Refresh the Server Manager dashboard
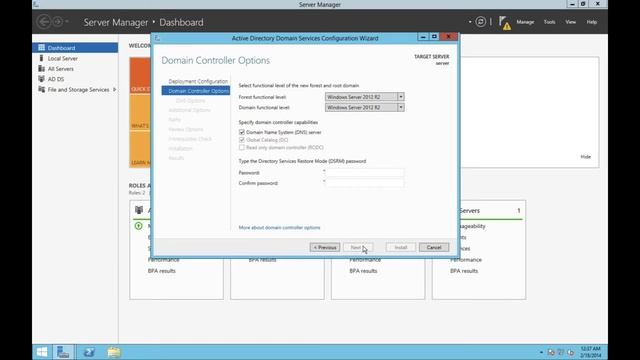640x360 pixels. [481, 22]
